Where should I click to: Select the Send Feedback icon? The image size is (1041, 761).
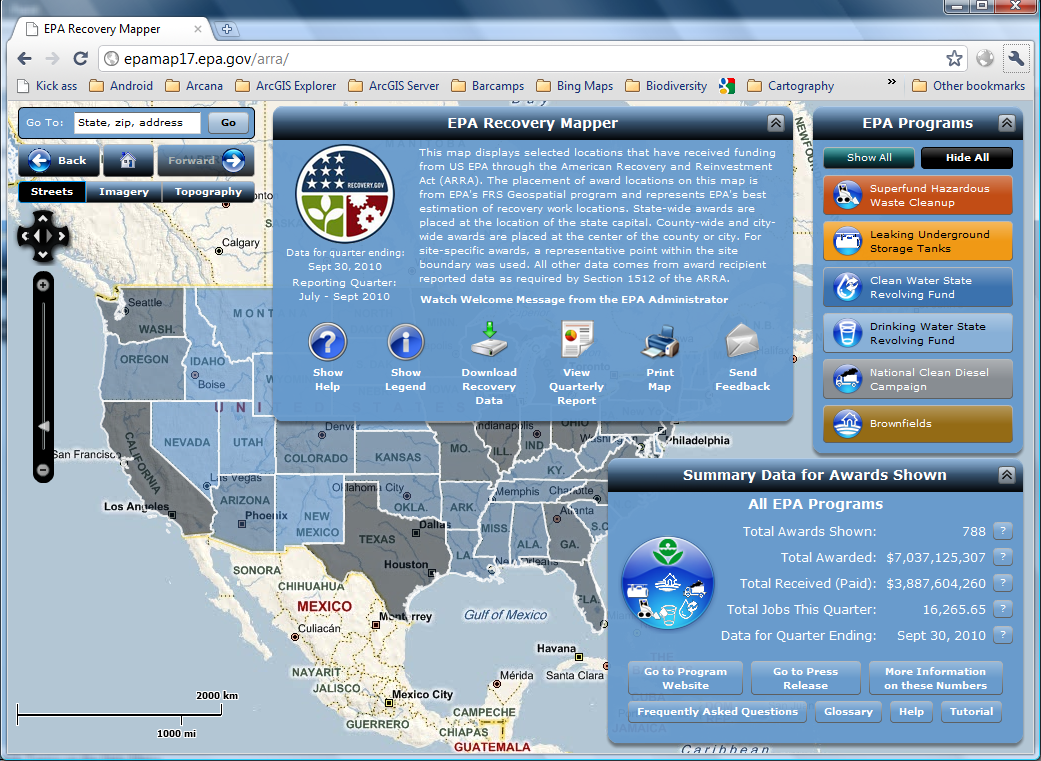tap(742, 342)
